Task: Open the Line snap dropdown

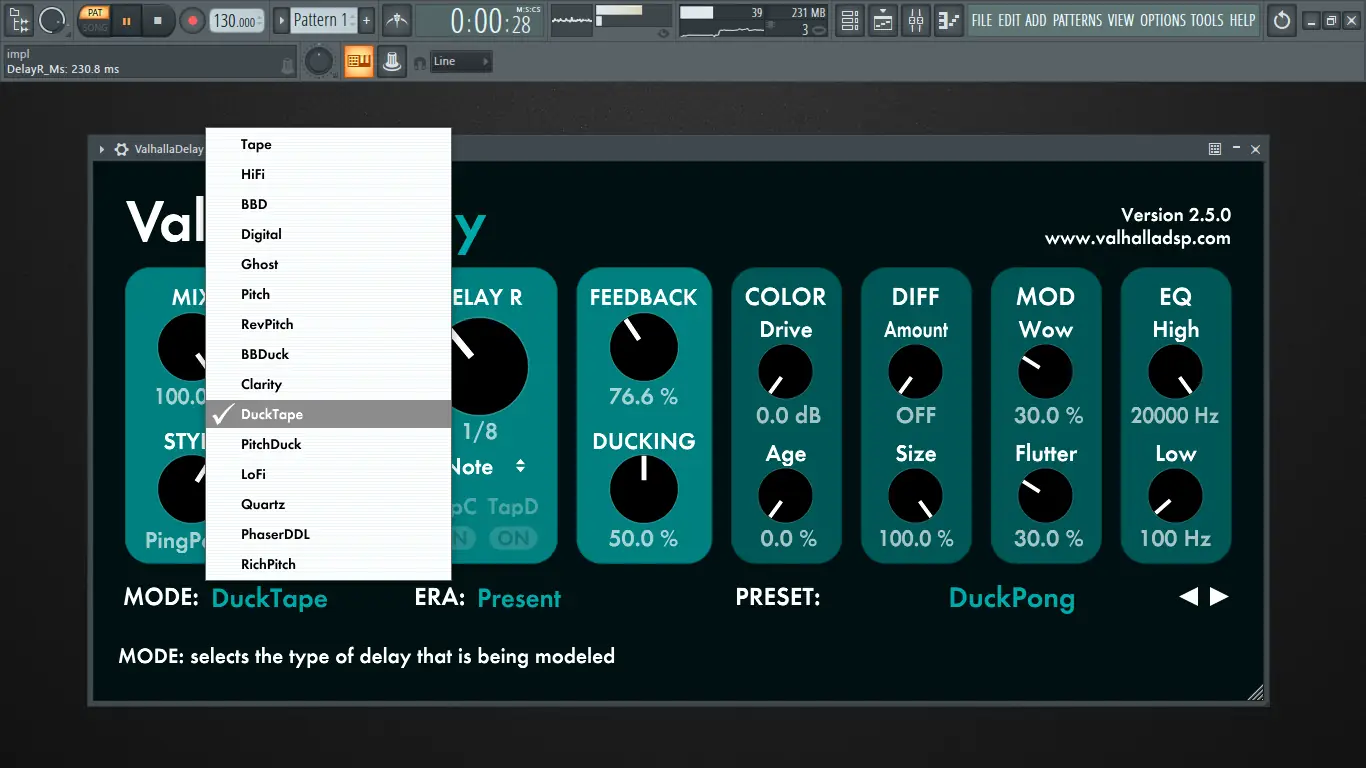Action: coord(462,62)
